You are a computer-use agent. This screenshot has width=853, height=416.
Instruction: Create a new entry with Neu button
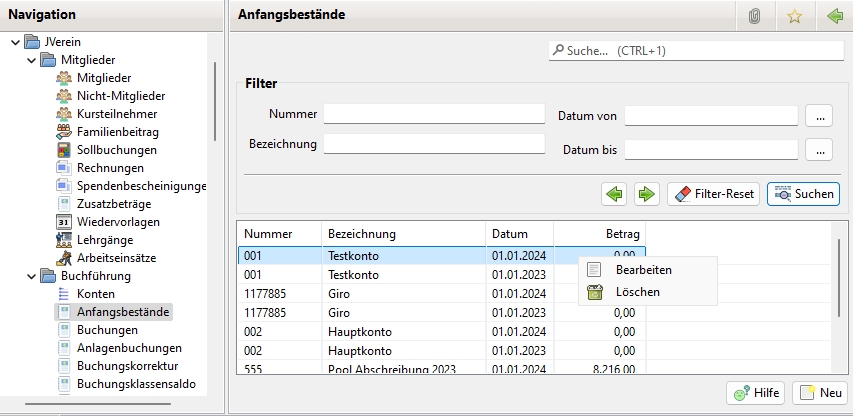point(819,393)
